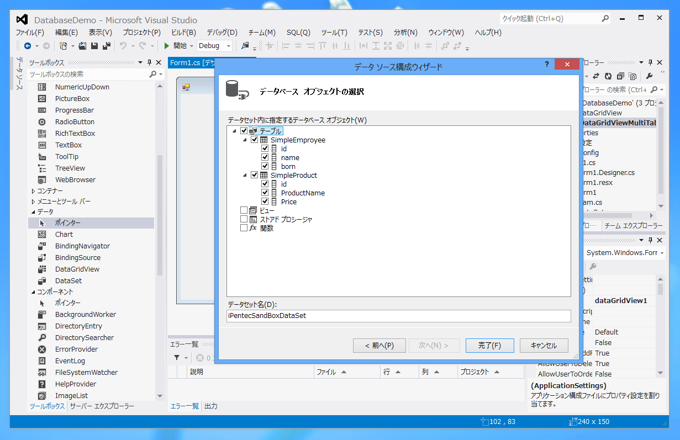This screenshot has height=440, width=680.
Task: Click the Quick Launch search magnifier icon
Action: (x=605, y=19)
